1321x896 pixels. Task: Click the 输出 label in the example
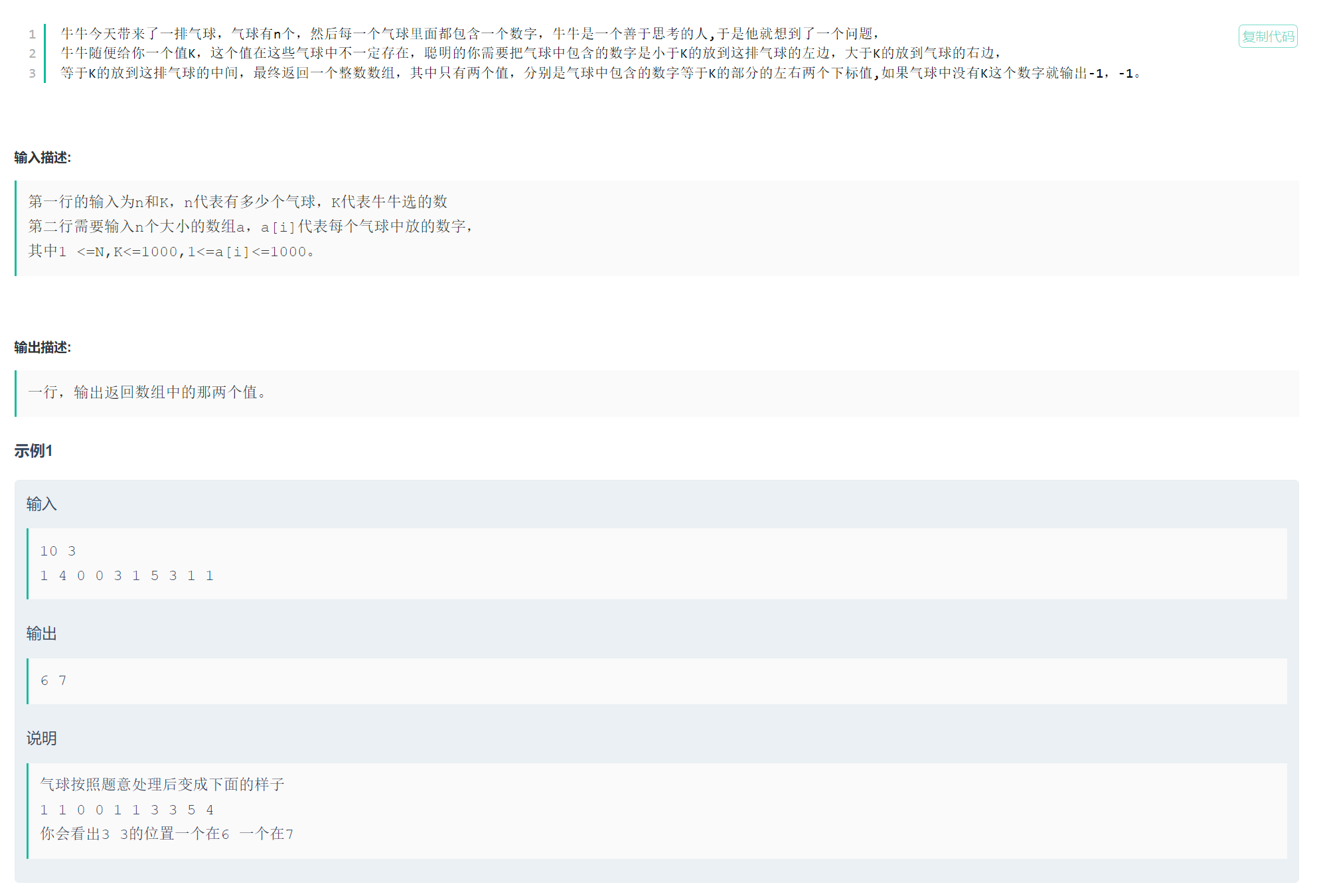(41, 633)
